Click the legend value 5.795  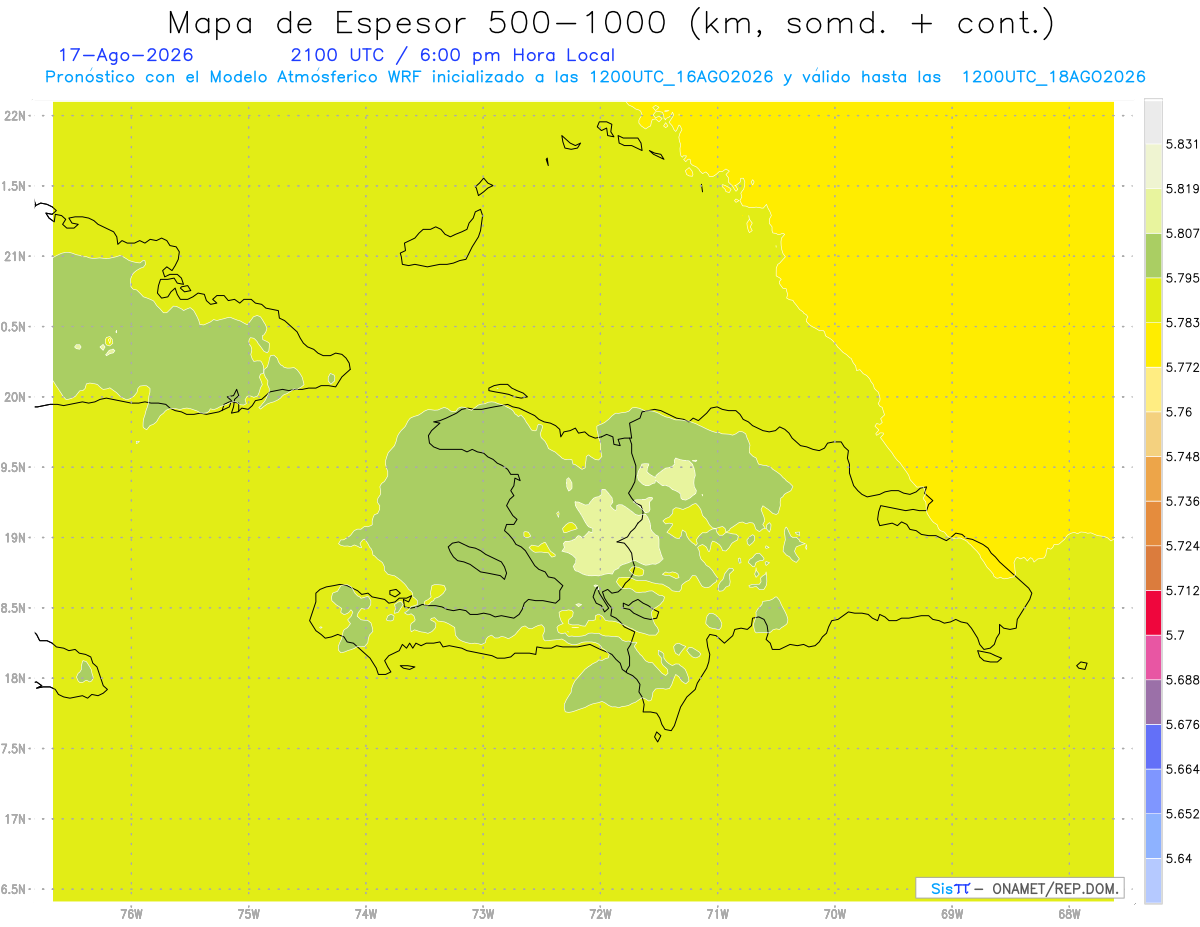(x=1182, y=278)
